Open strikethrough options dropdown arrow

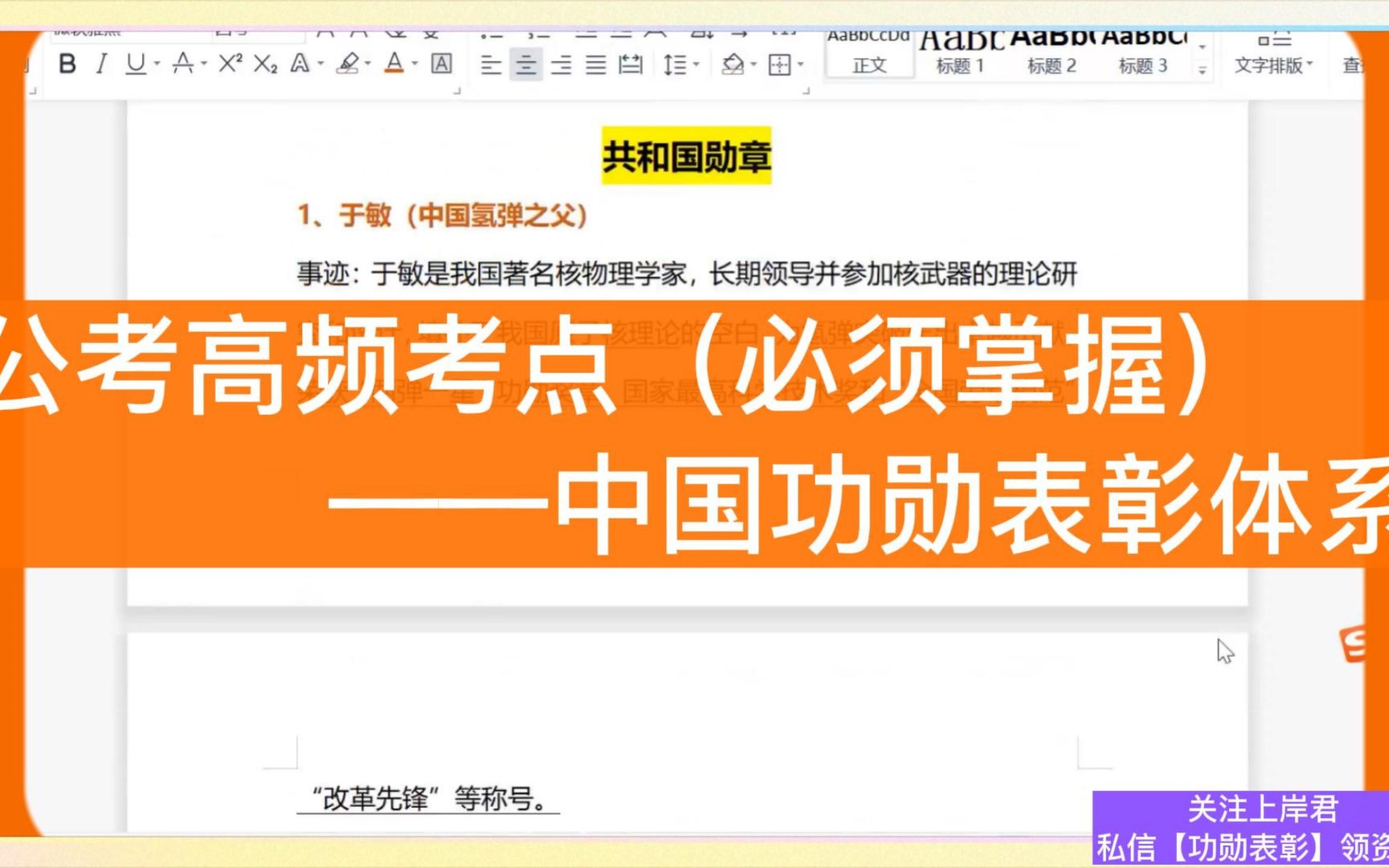coord(204,63)
